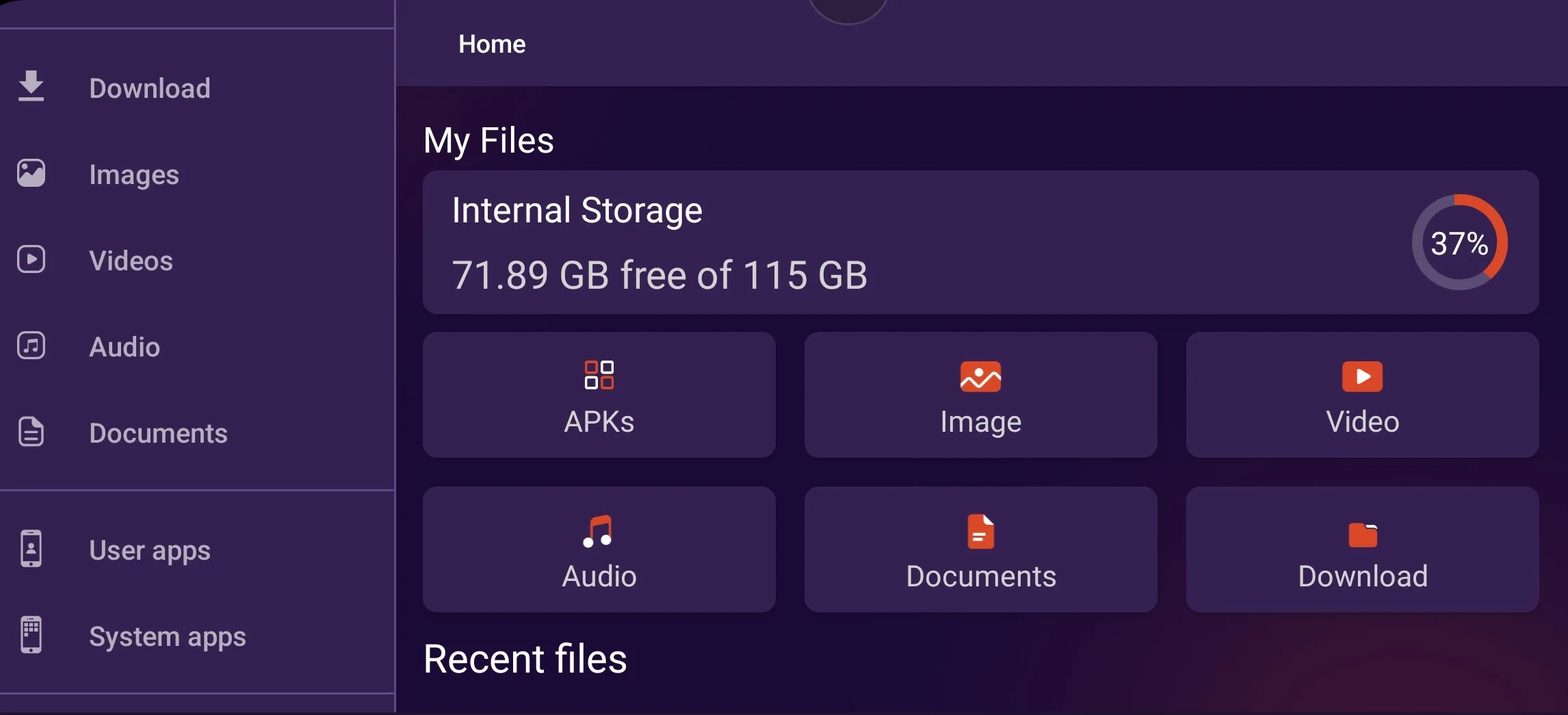Click the red Image category icon
Viewport: 1568px width, 715px height.
point(980,376)
